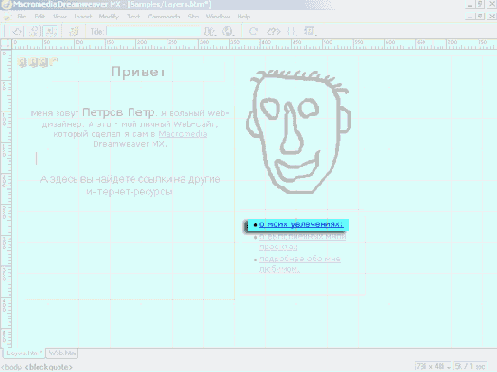Select the Show Design View button
The height and width of the screenshot is (372, 497).
click(x=50, y=31)
